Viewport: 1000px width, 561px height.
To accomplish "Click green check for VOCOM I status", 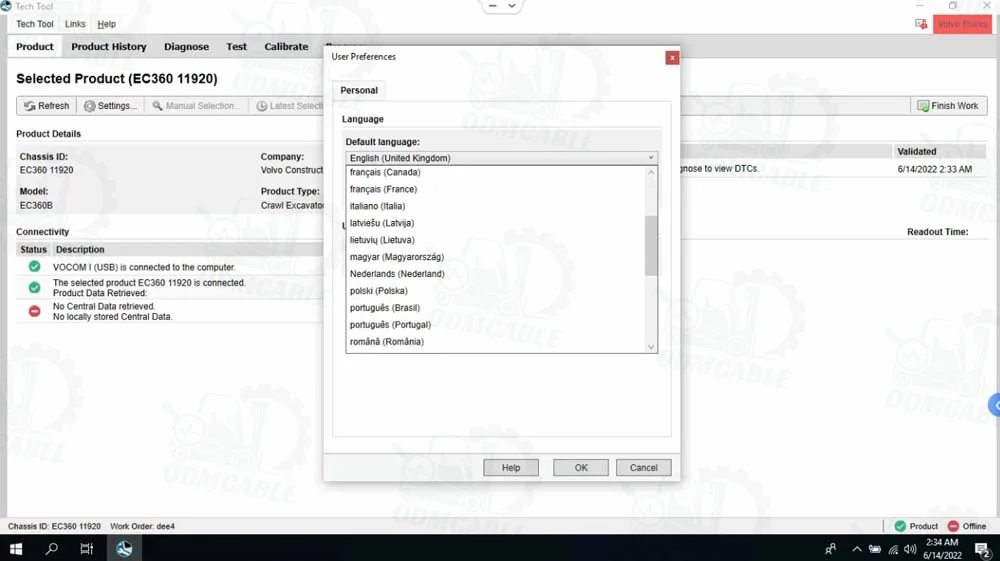I will pyautogui.click(x=34, y=266).
